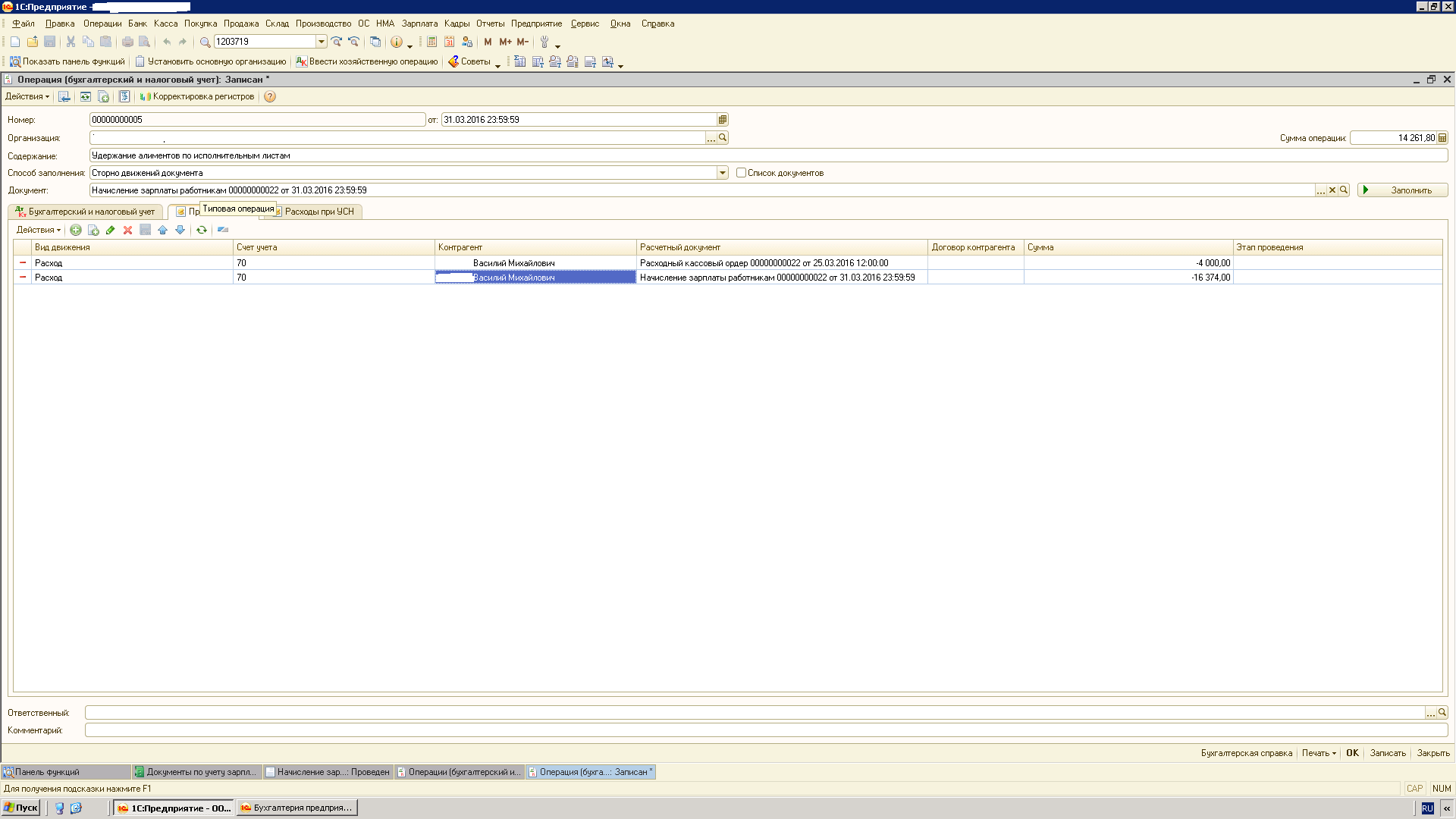
Task: Open the calculator icon in main toolbar
Action: pos(431,42)
